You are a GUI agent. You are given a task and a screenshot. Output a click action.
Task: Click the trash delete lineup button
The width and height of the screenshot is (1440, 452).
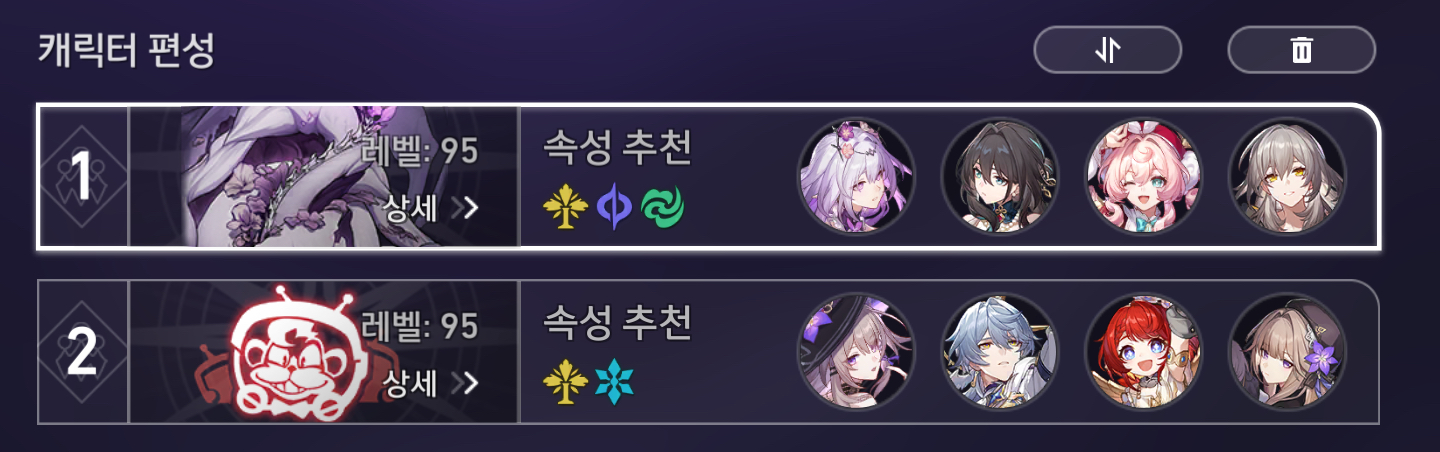1301,49
